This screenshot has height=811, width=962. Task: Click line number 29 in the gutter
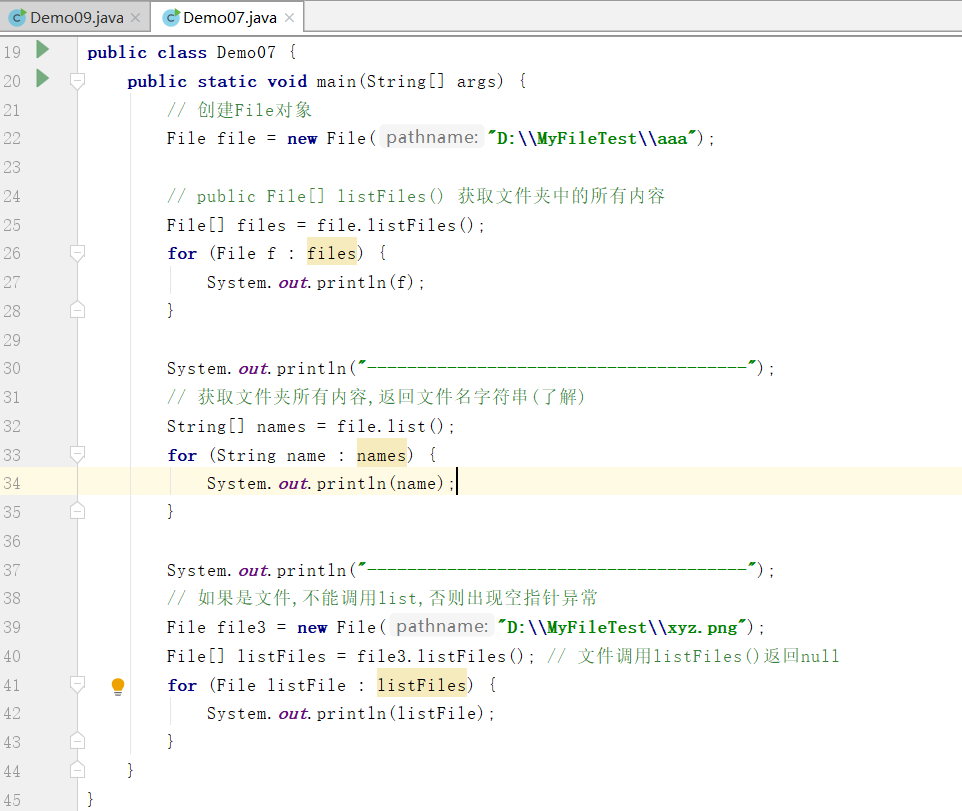tap(12, 340)
